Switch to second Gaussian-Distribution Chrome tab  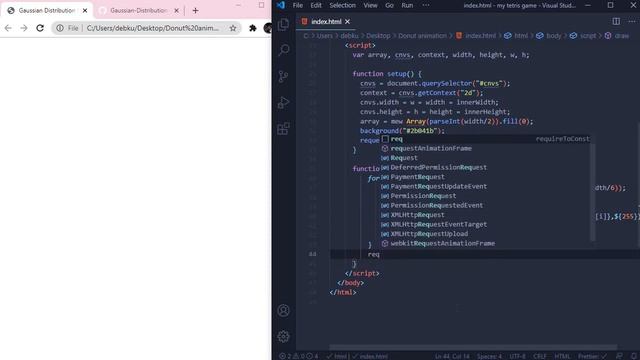click(x=139, y=11)
